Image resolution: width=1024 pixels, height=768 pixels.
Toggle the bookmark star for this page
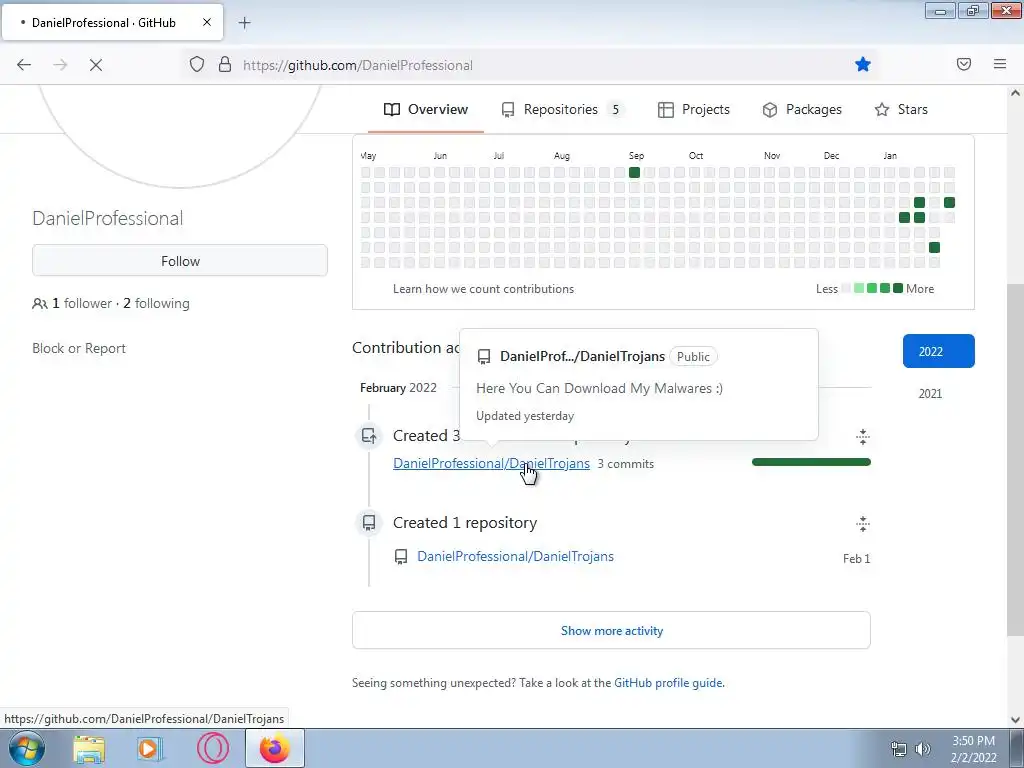[x=863, y=64]
